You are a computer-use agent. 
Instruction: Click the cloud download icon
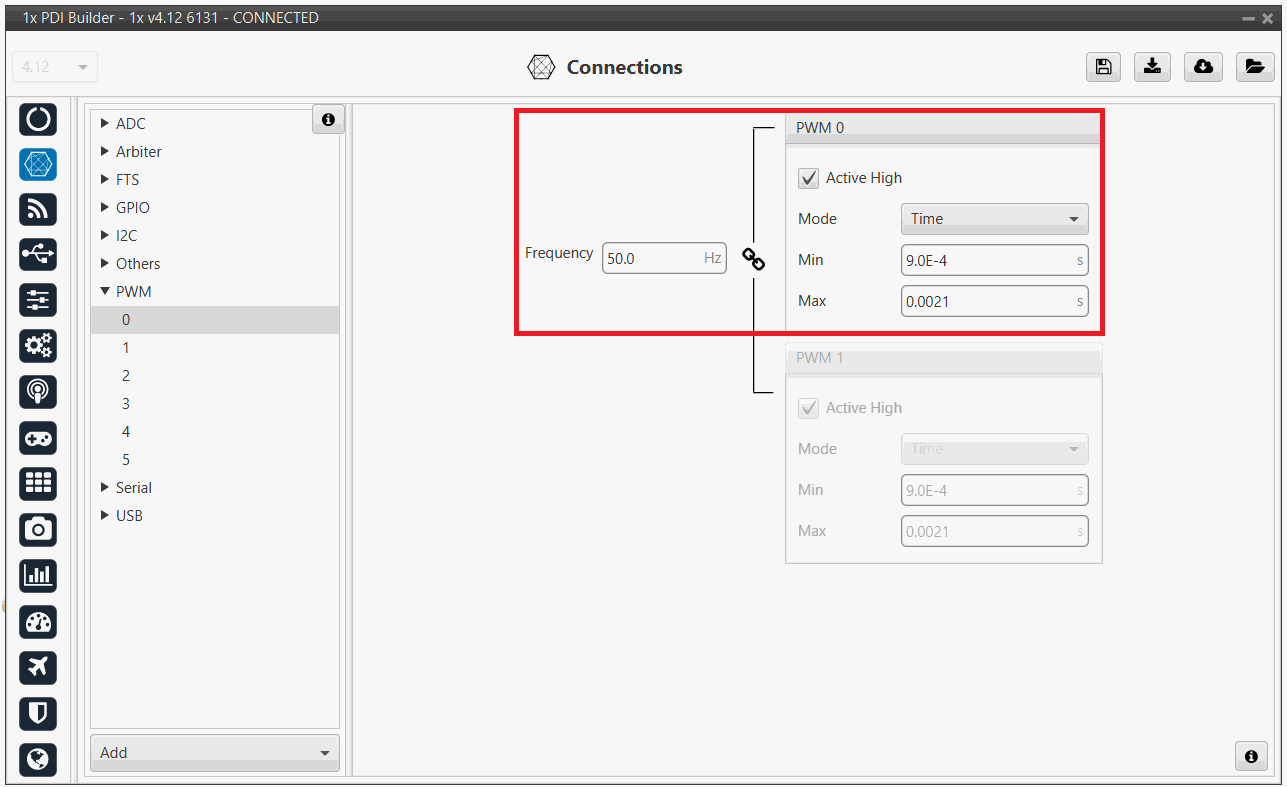tap(1204, 67)
